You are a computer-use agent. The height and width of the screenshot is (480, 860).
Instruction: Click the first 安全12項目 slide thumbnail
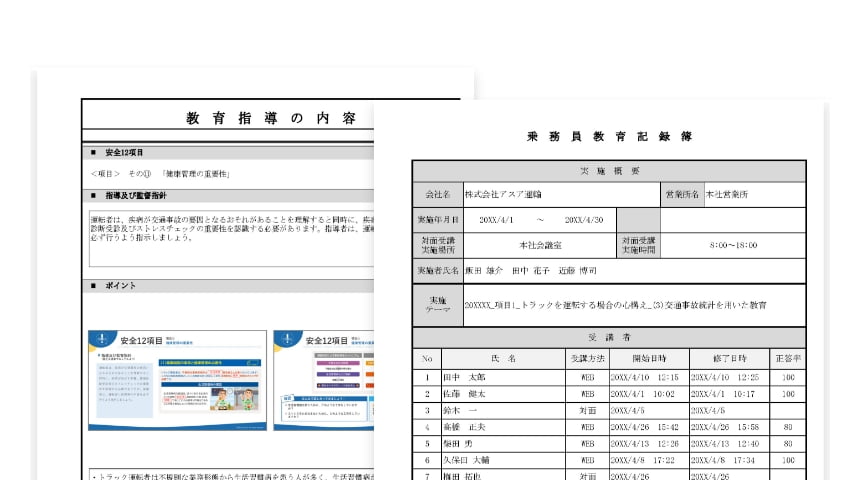click(x=178, y=381)
